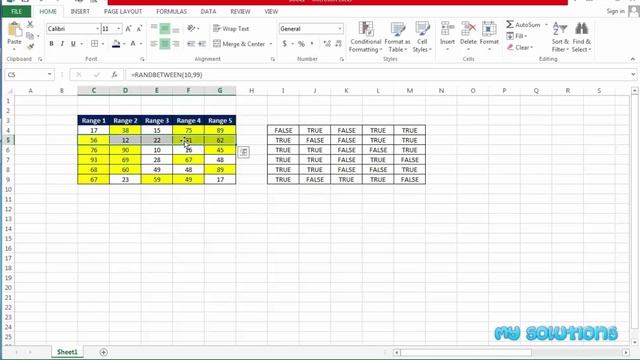
Task: Click Merge & Center button
Action: [239, 44]
